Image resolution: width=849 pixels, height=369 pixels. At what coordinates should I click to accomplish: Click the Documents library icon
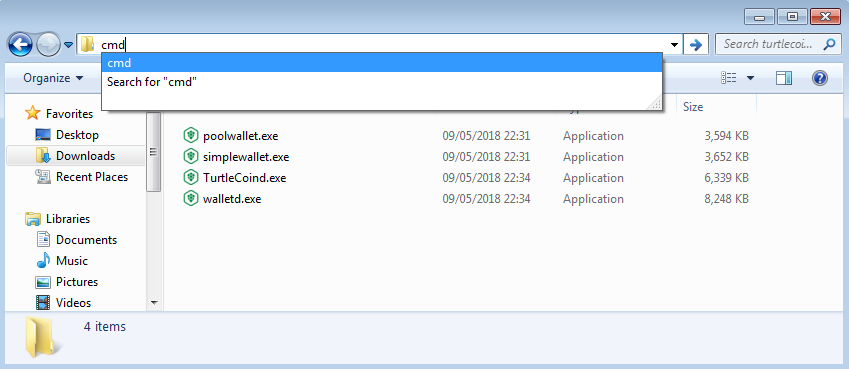pyautogui.click(x=43, y=239)
